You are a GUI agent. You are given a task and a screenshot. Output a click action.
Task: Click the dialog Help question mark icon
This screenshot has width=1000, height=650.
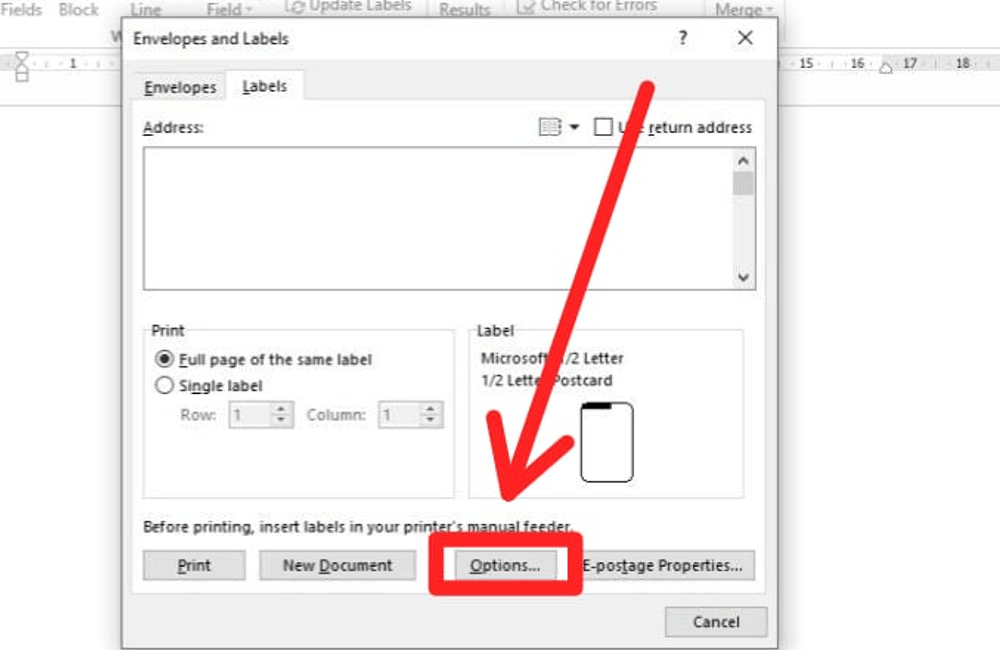point(681,39)
